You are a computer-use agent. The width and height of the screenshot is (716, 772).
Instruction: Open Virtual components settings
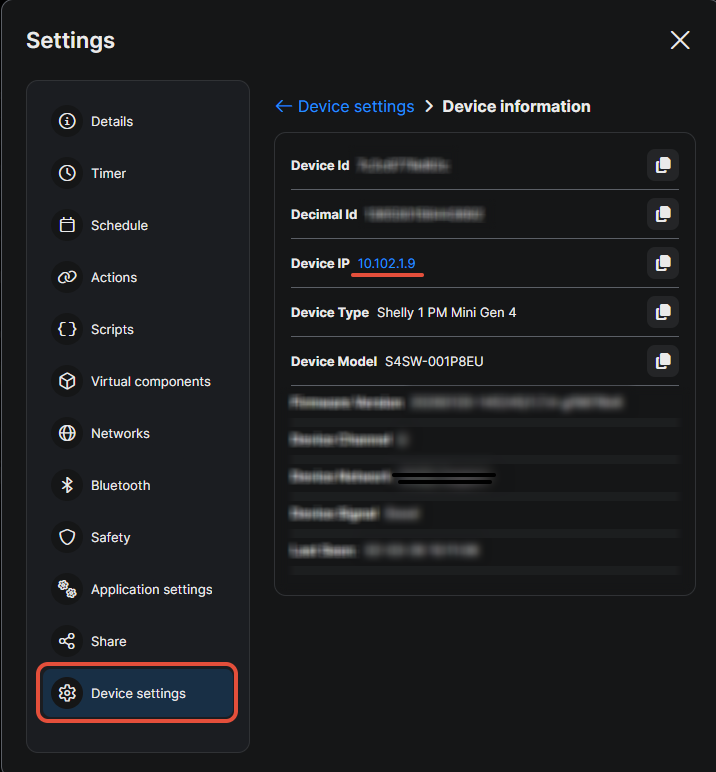[x=150, y=381]
